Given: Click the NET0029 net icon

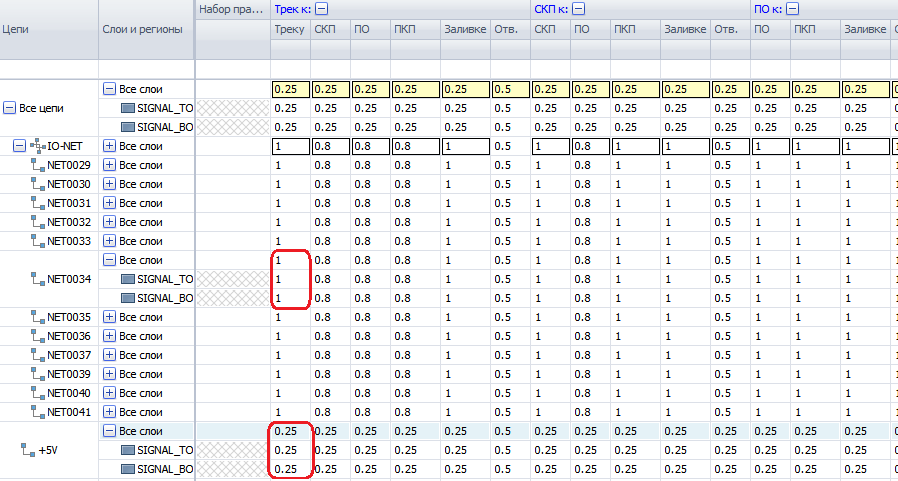Looking at the screenshot, I should pyautogui.click(x=38, y=165).
